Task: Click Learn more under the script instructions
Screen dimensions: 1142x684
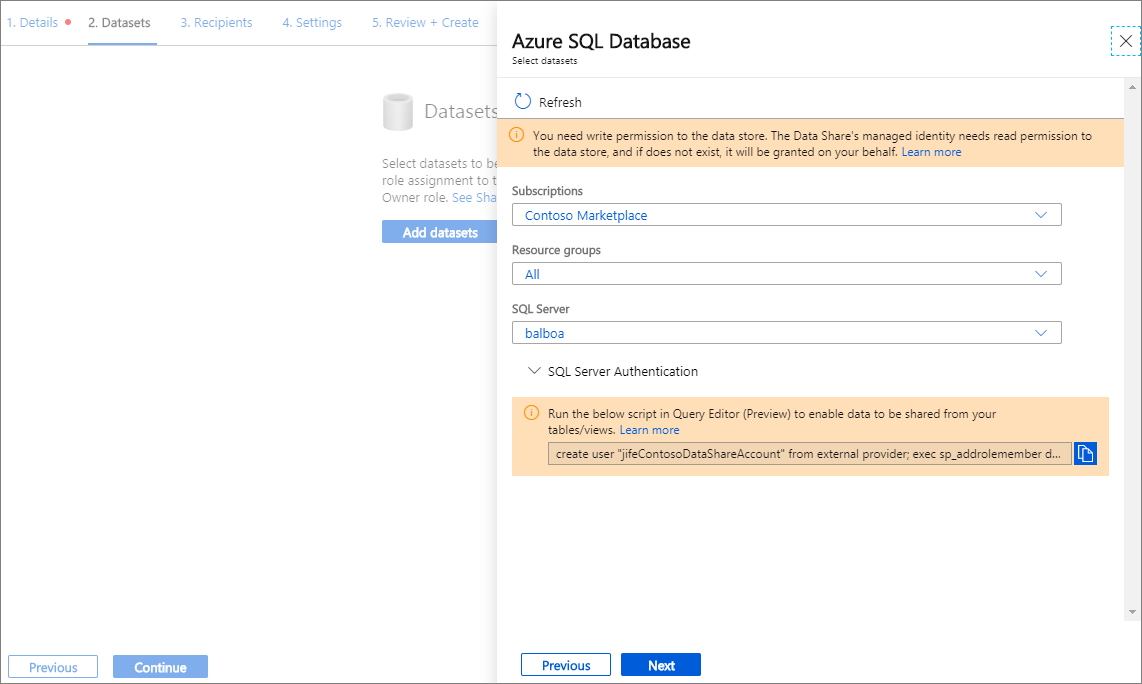Action: click(x=649, y=429)
